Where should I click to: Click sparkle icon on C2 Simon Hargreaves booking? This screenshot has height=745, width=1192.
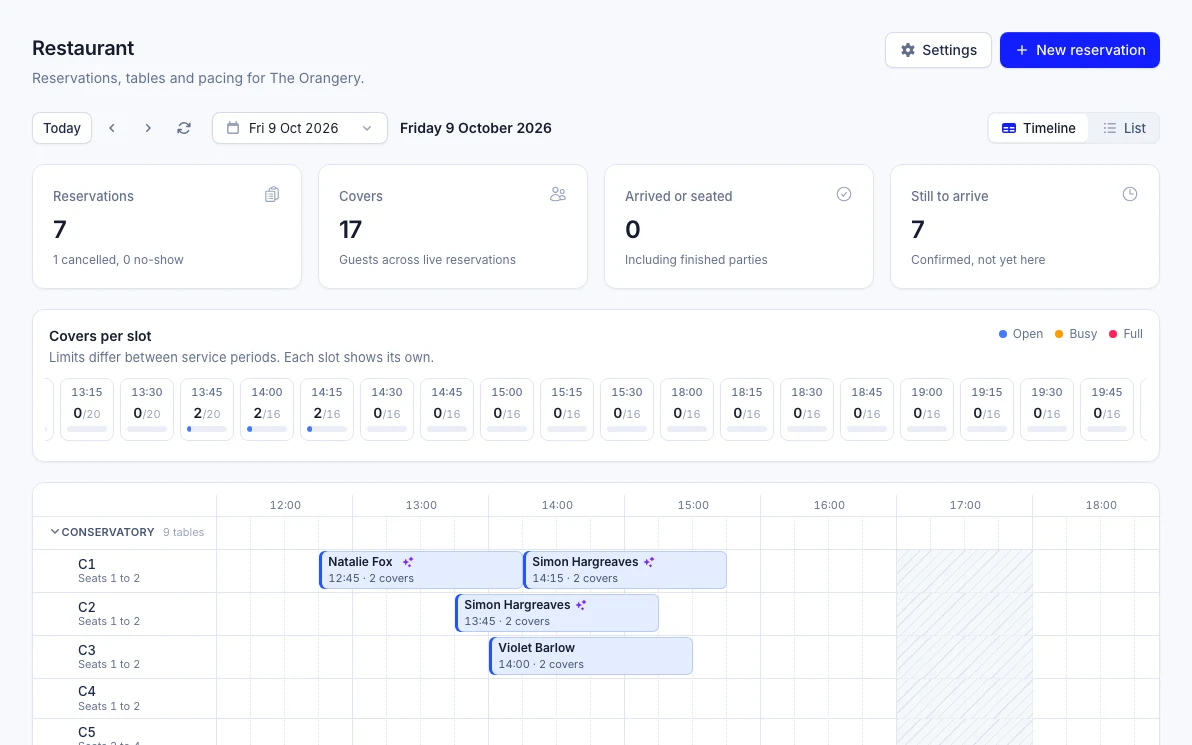[x=581, y=605]
